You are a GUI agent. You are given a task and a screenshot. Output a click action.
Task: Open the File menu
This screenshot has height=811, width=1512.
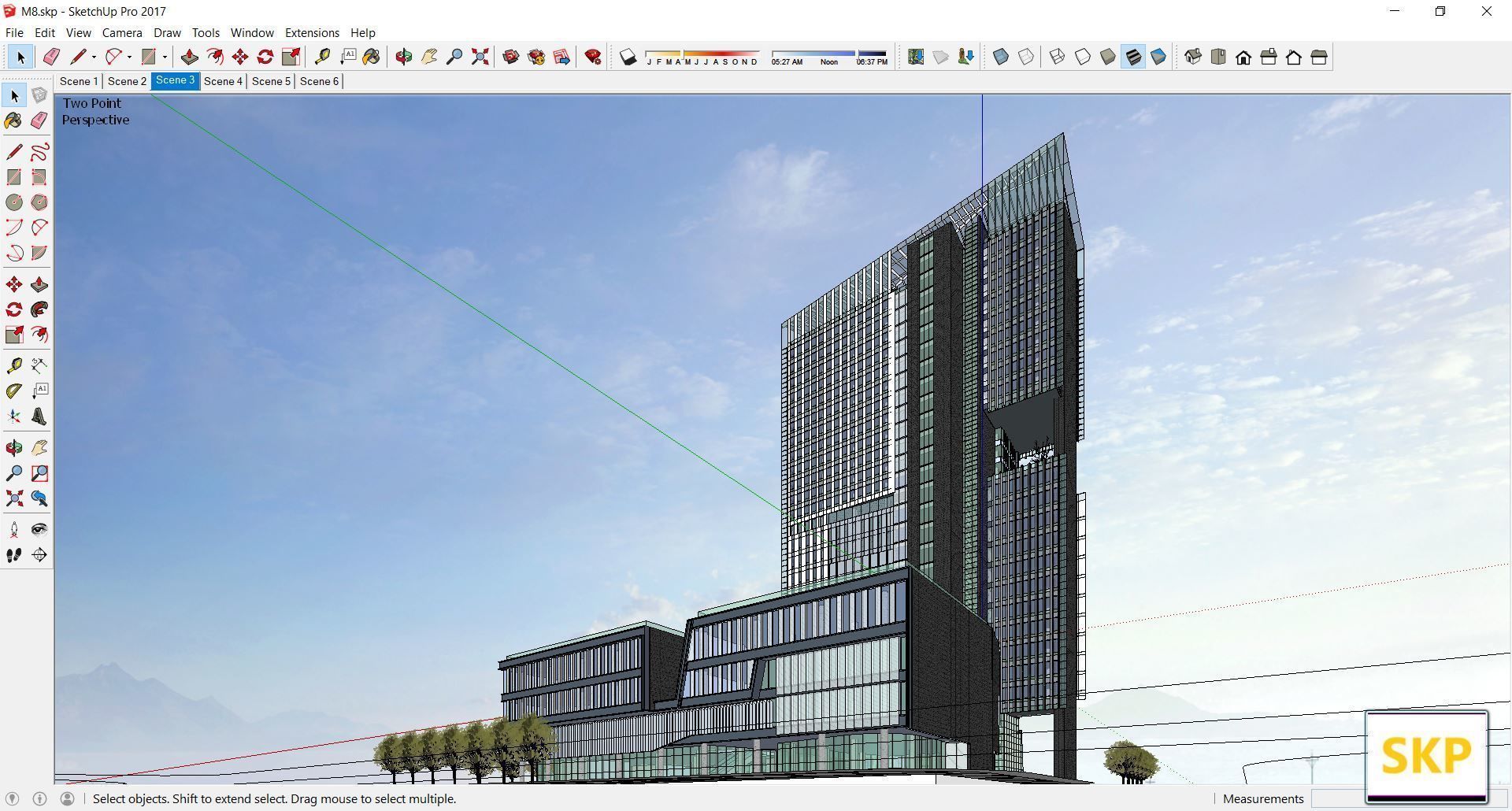[14, 32]
